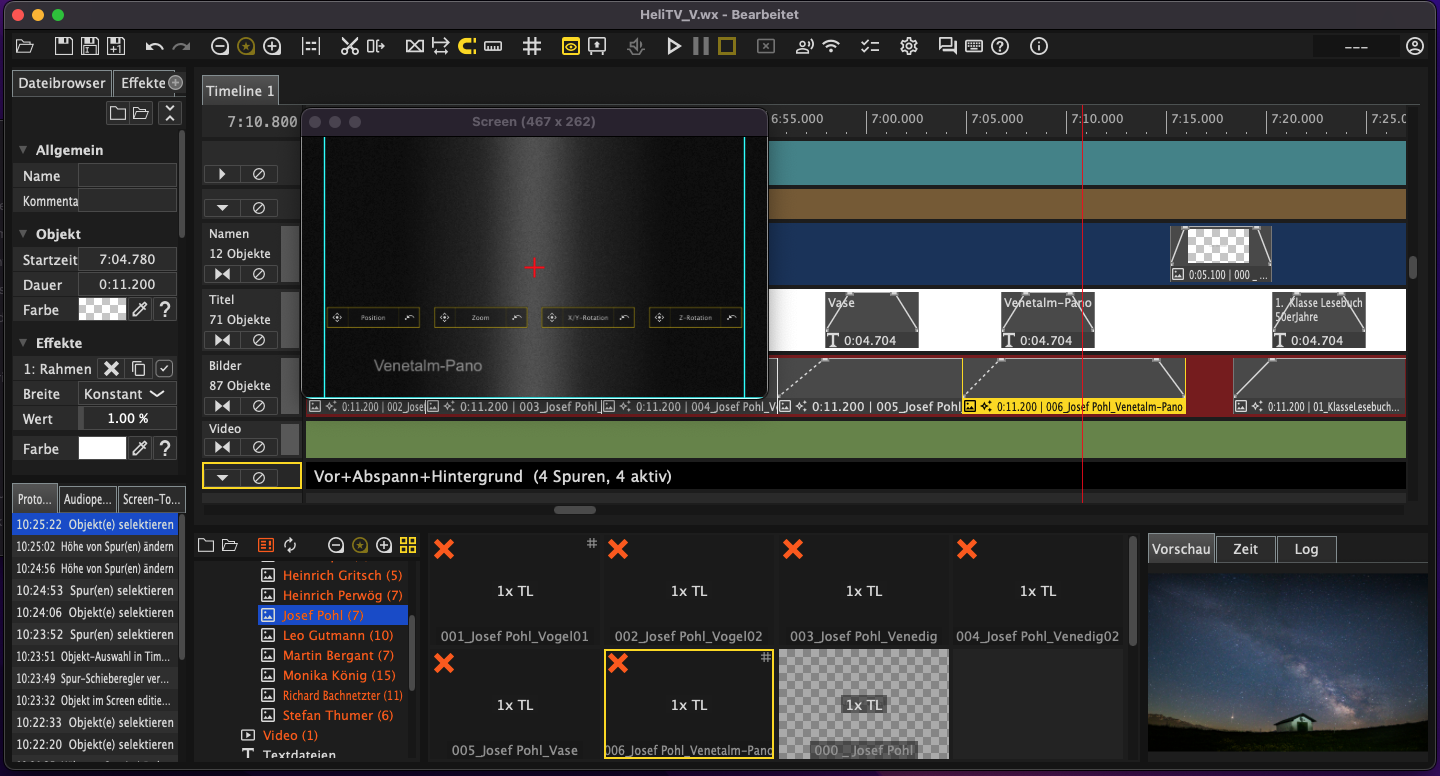Zoom out the timeline with top toolbar minus
The height and width of the screenshot is (776, 1440).
pos(220,46)
